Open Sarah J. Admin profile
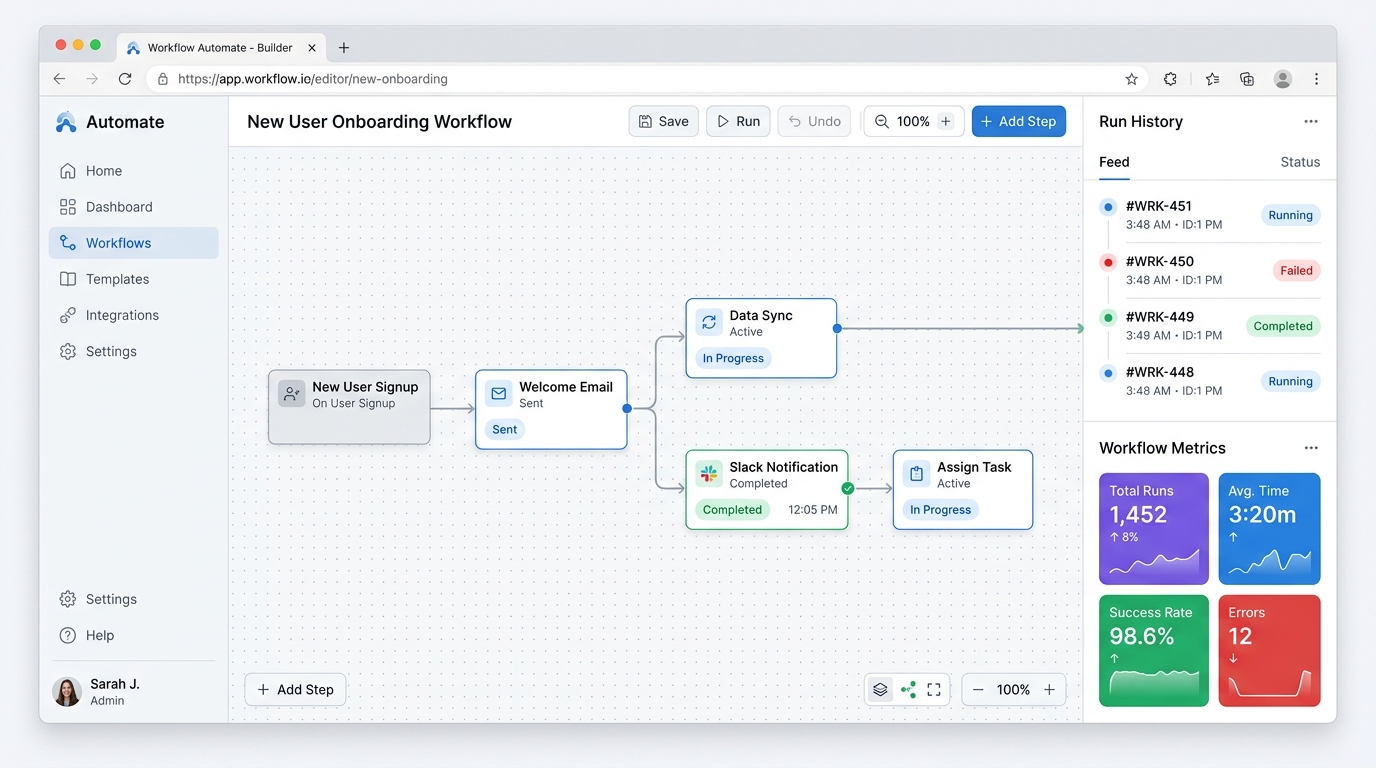This screenshot has height=768, width=1376. pos(132,692)
